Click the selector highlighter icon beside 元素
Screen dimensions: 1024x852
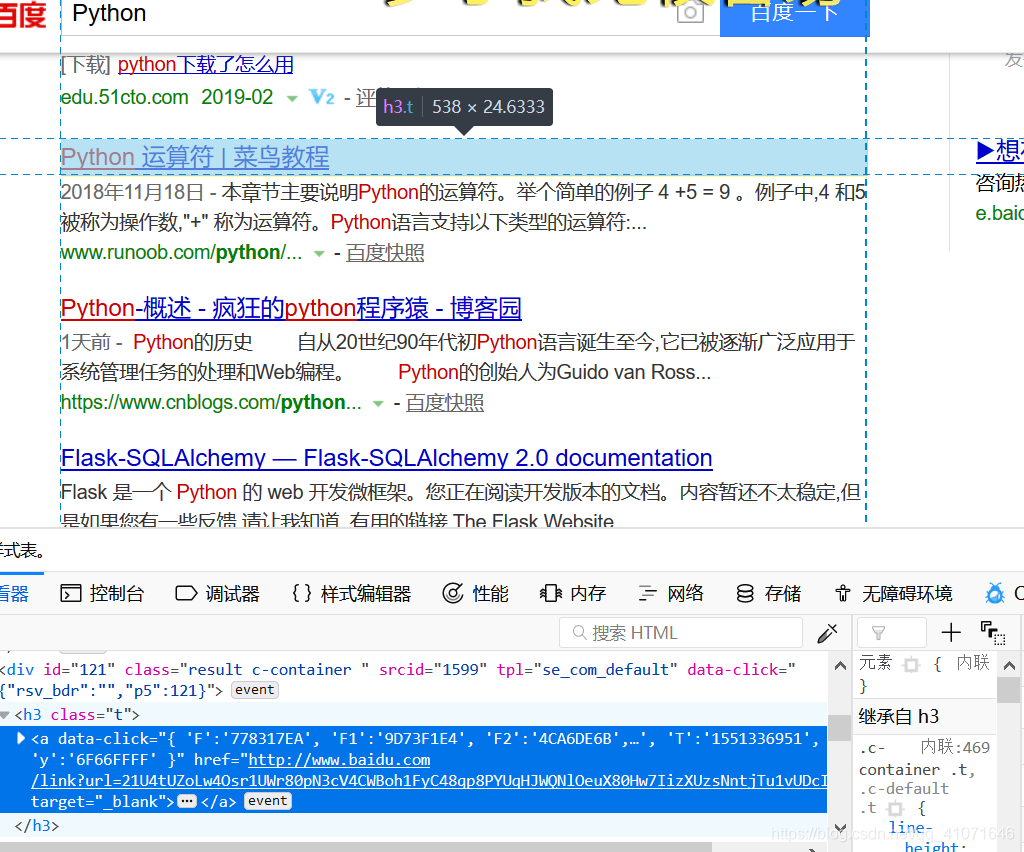(x=911, y=665)
